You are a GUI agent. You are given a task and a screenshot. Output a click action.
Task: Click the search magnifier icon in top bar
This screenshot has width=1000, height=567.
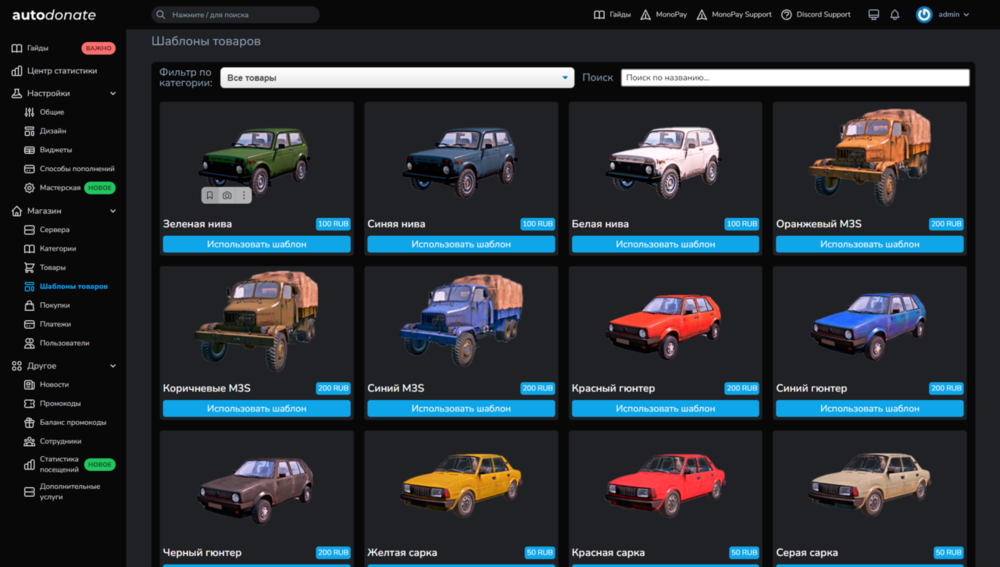[161, 15]
